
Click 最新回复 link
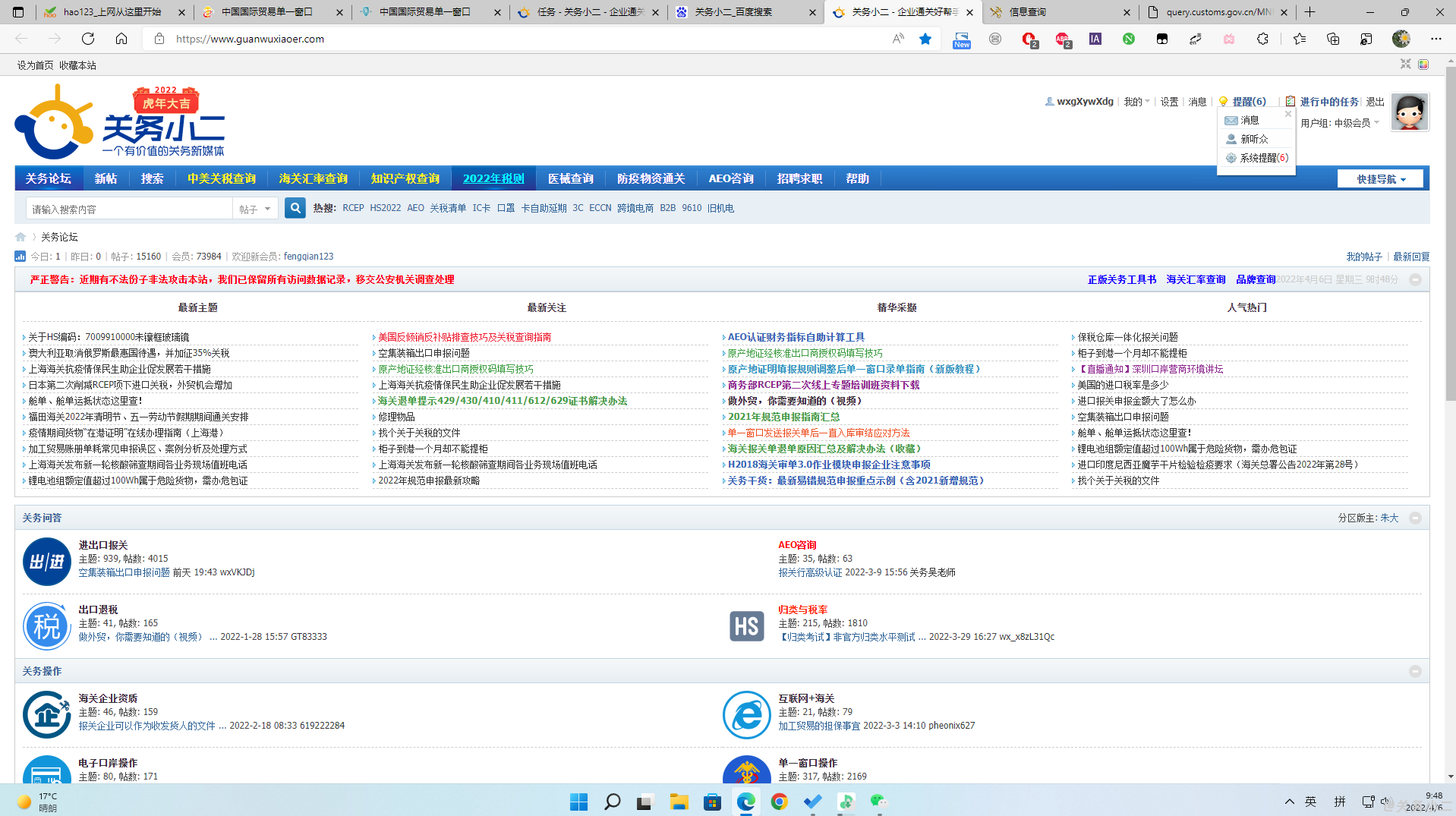pos(1411,257)
